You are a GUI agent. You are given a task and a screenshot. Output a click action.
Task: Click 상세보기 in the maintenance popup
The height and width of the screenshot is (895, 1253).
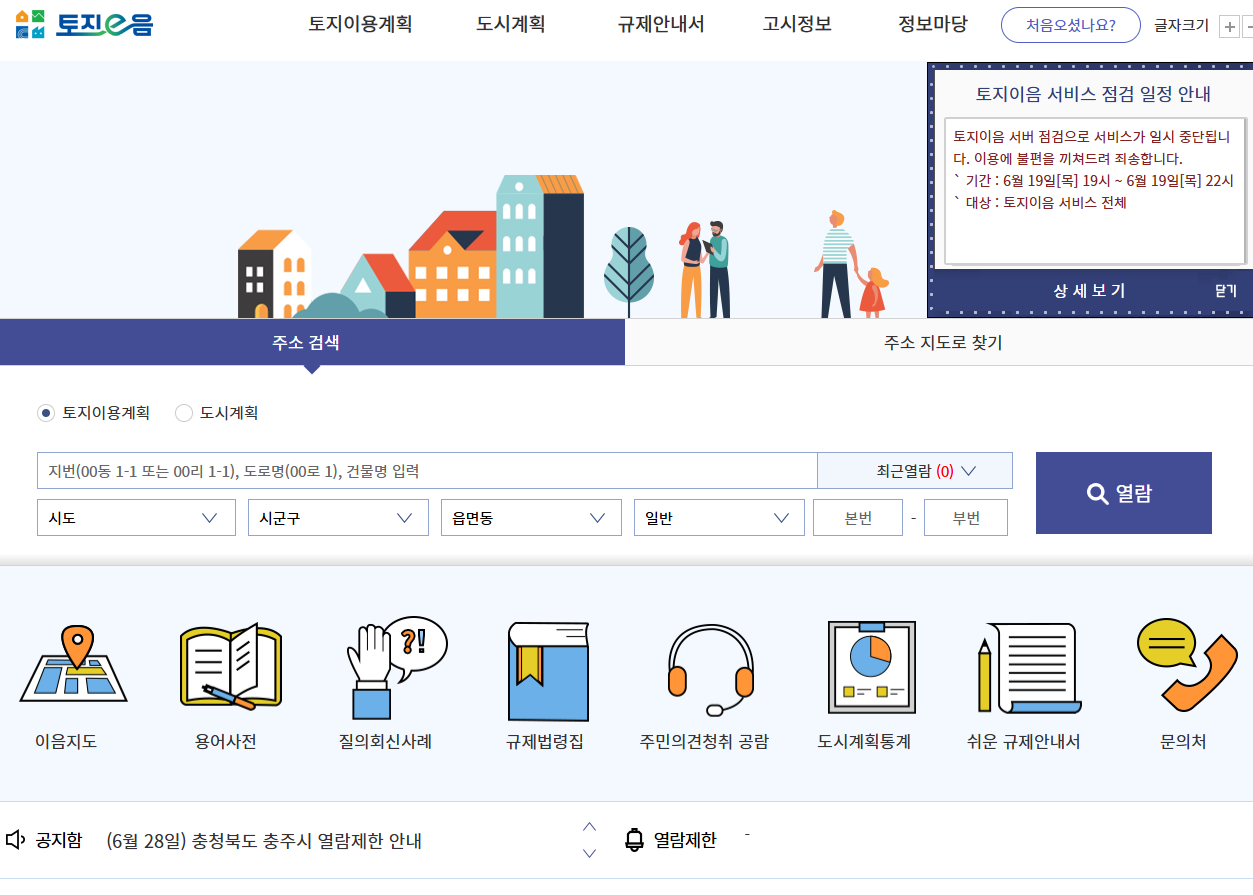click(x=1089, y=291)
